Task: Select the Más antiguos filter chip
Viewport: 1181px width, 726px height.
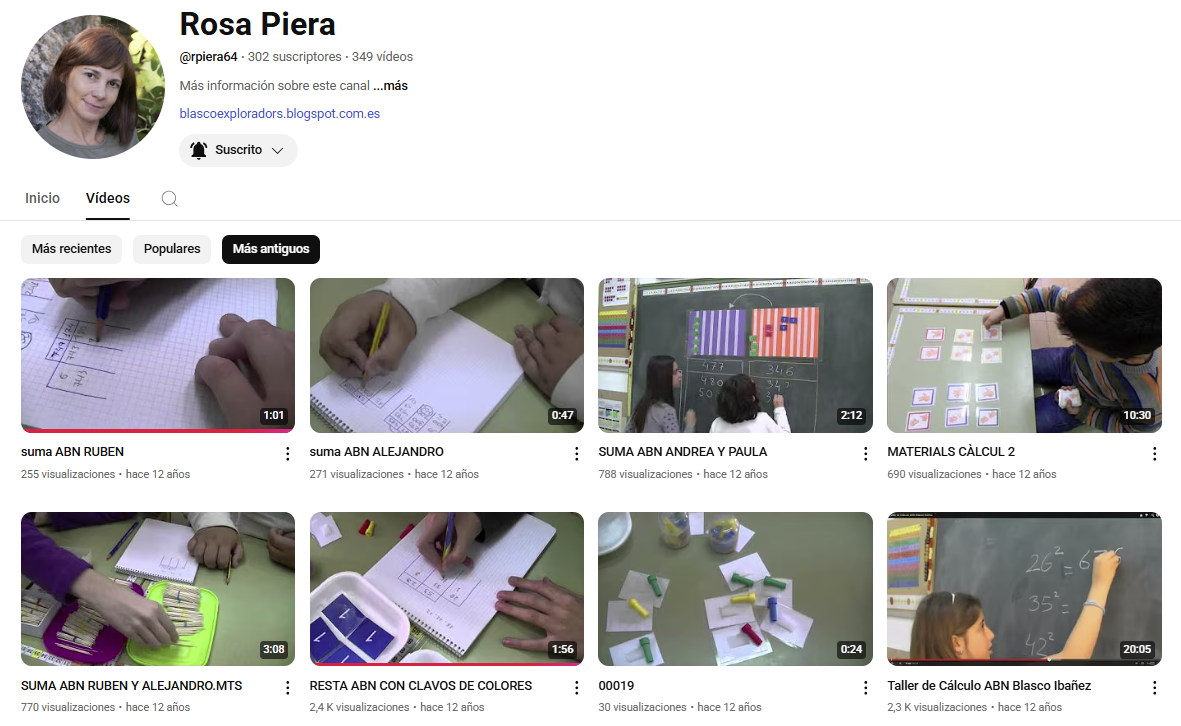Action: pyautogui.click(x=270, y=249)
